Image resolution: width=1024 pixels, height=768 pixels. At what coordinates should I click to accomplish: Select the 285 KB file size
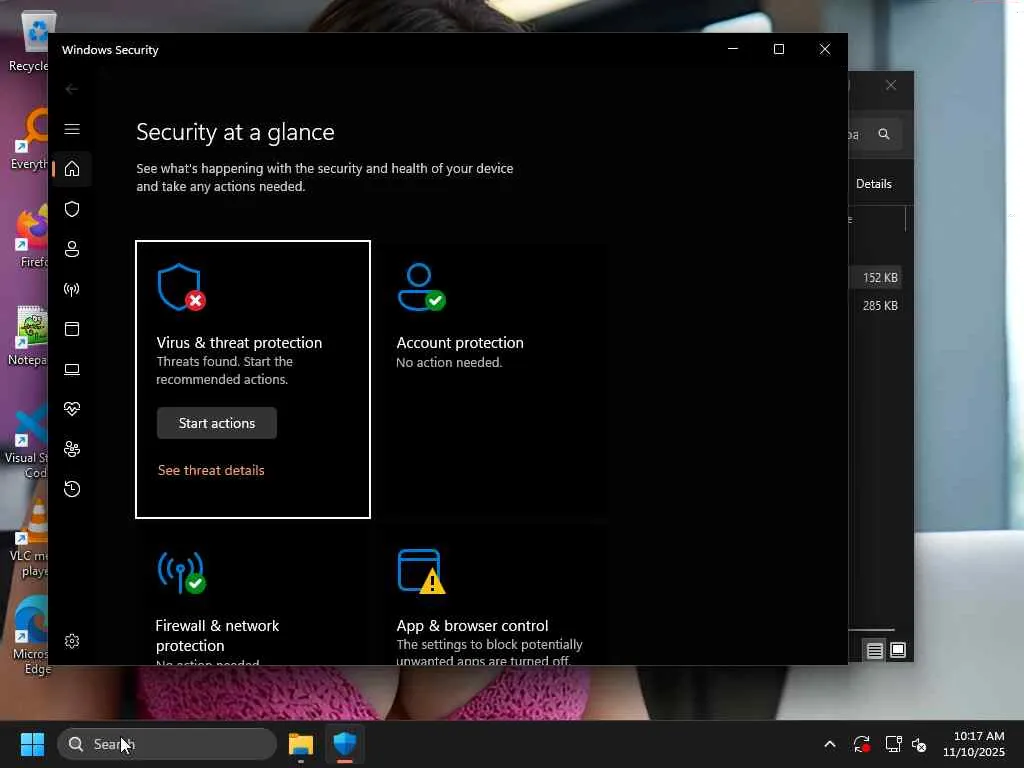point(880,306)
